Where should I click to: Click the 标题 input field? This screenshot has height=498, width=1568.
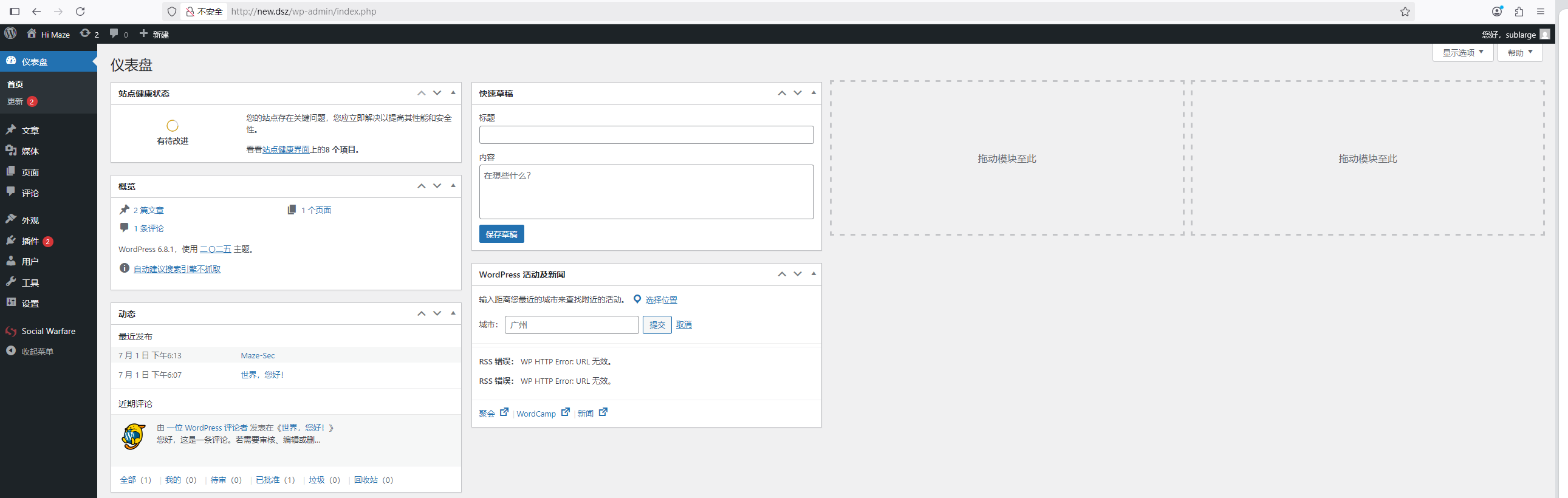point(646,135)
